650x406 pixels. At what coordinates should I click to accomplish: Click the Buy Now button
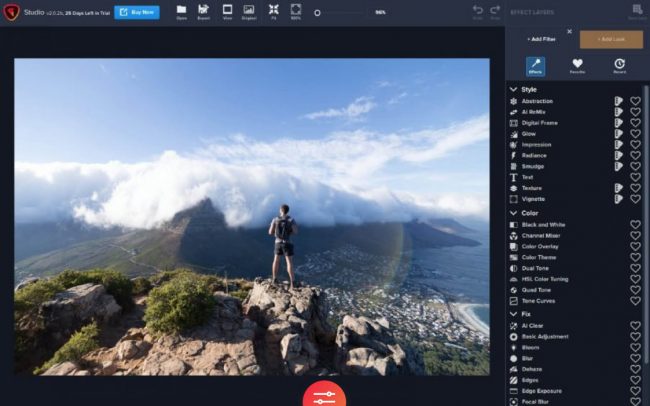(x=137, y=12)
